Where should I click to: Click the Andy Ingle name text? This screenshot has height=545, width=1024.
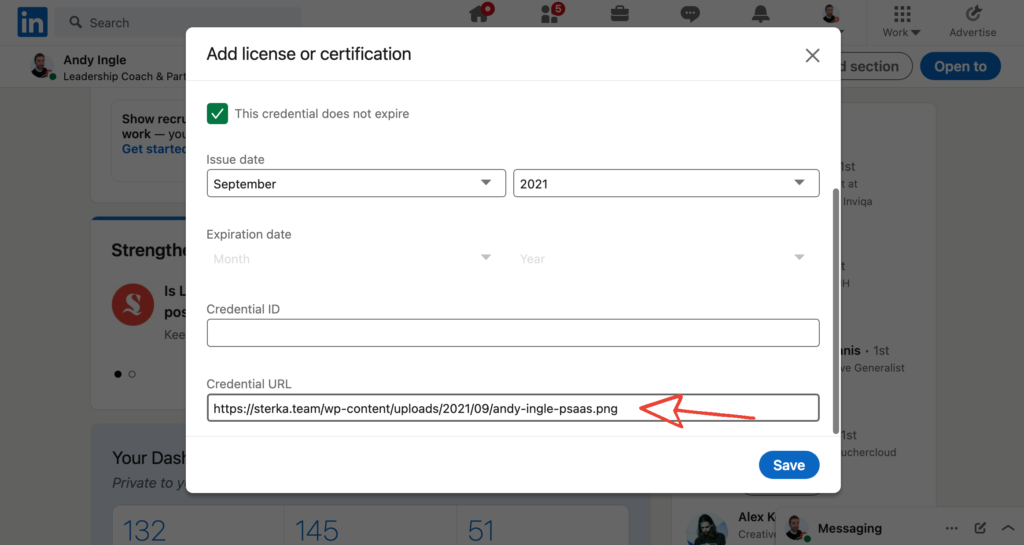95,59
